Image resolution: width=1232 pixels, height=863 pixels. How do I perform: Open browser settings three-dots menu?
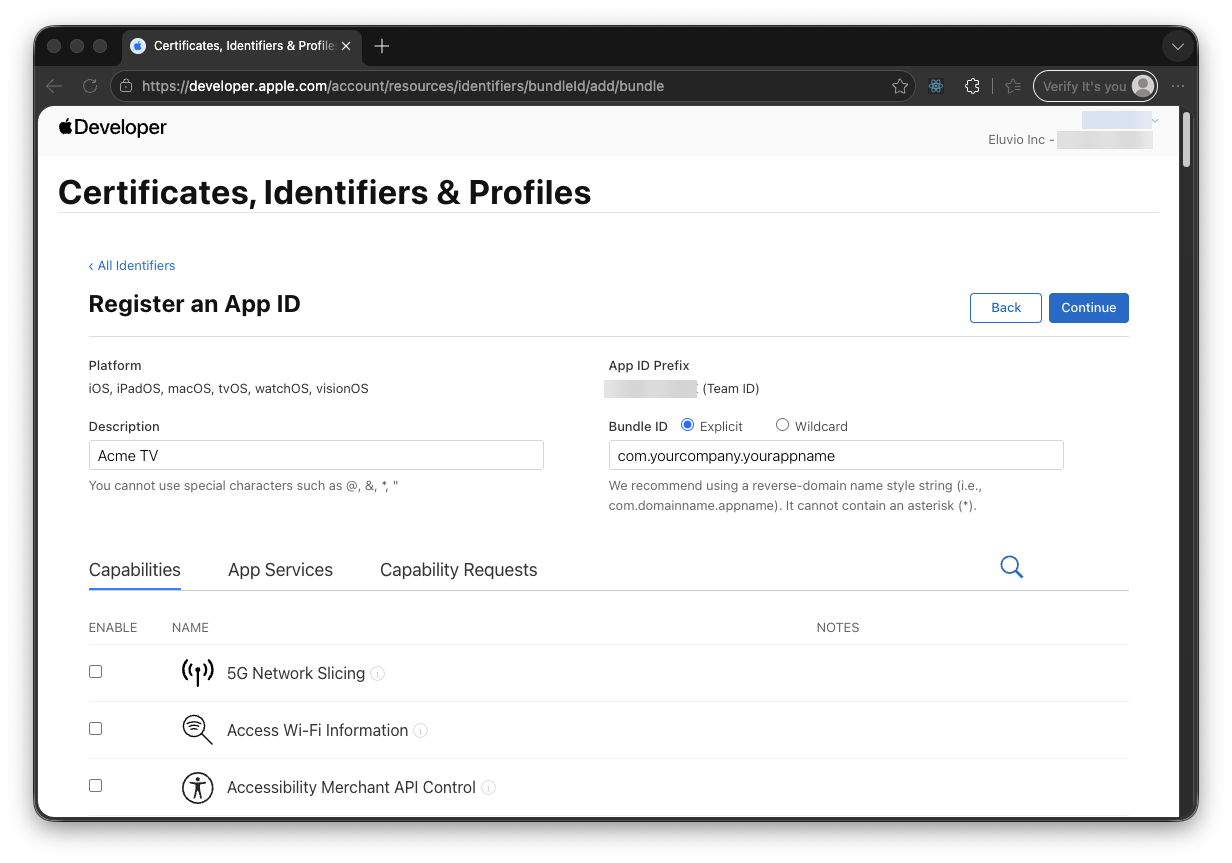click(x=1178, y=86)
